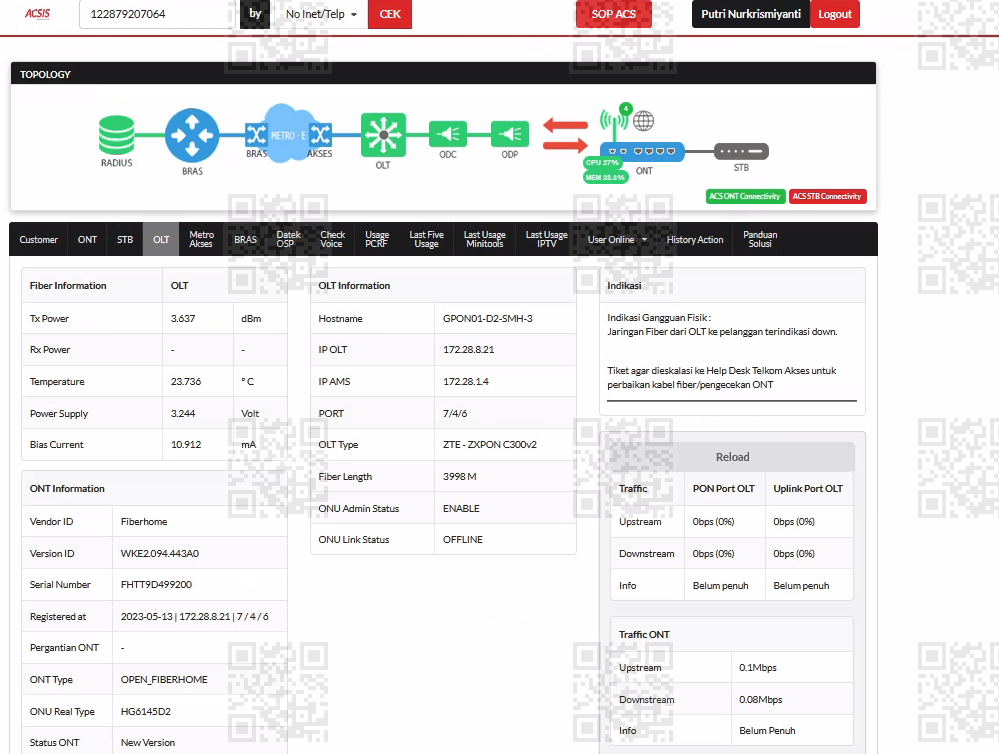Click the globe internet icon
Image resolution: width=999 pixels, height=754 pixels.
643,120
